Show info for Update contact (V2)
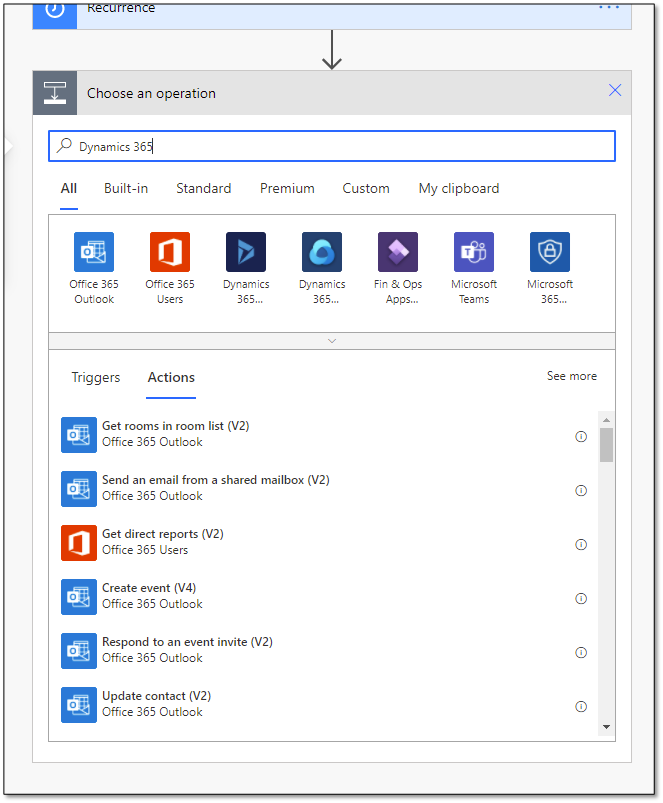The height and width of the screenshot is (803, 663). point(581,707)
